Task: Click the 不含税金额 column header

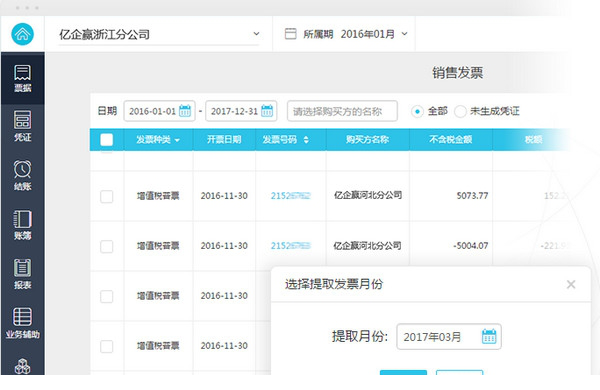Action: [x=450, y=139]
